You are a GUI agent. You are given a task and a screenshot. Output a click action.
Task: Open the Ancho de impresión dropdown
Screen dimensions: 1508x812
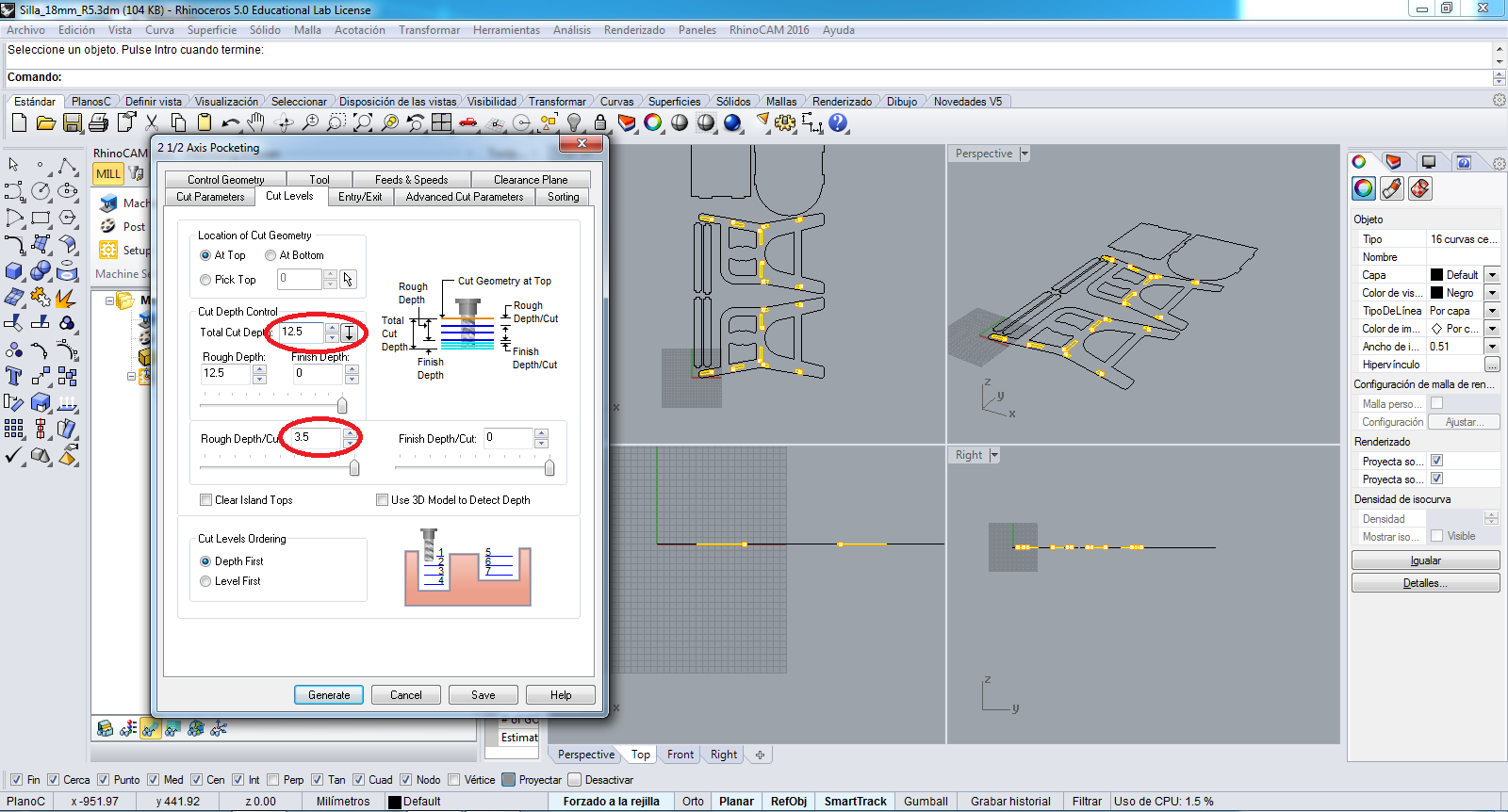(1492, 347)
